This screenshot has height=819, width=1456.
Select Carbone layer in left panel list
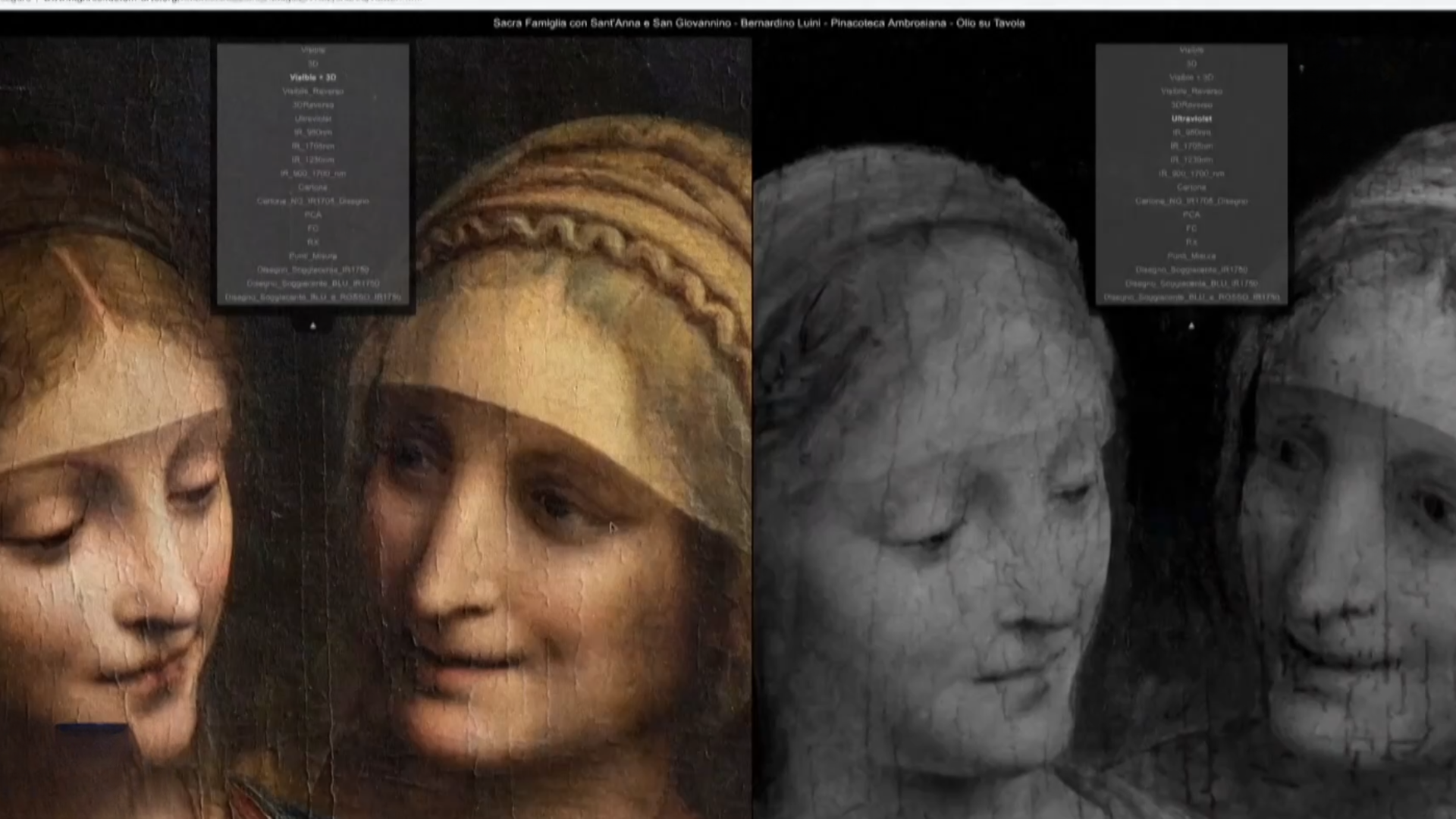[x=312, y=187]
